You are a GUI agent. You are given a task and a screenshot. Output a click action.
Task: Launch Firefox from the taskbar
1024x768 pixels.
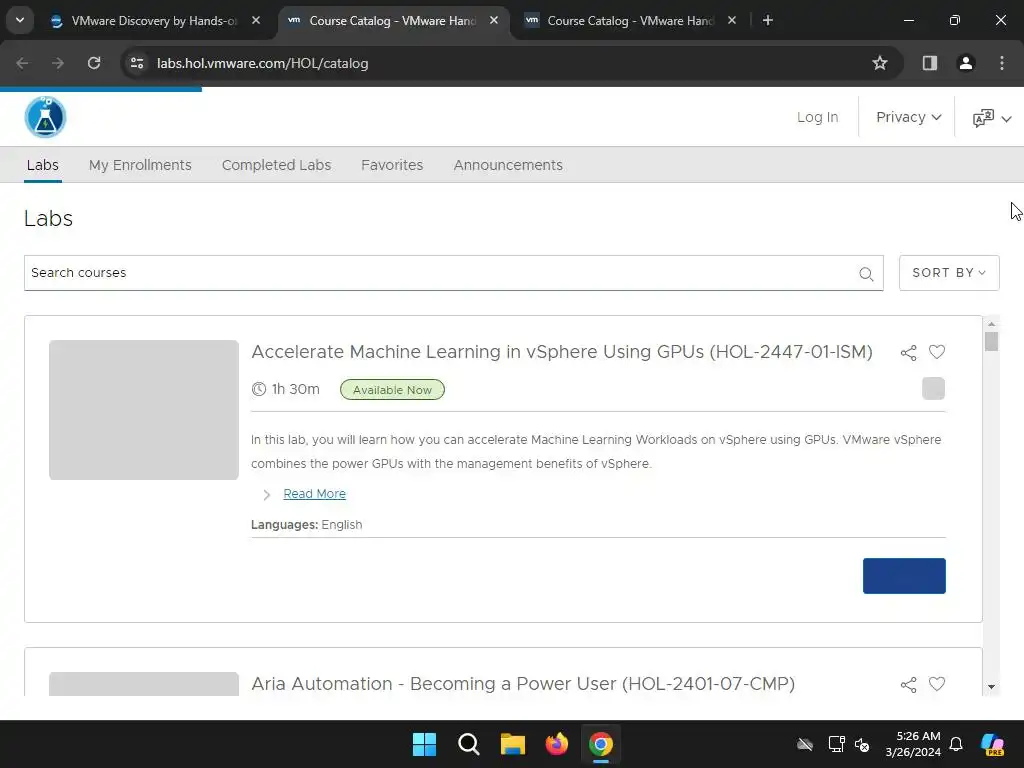557,744
